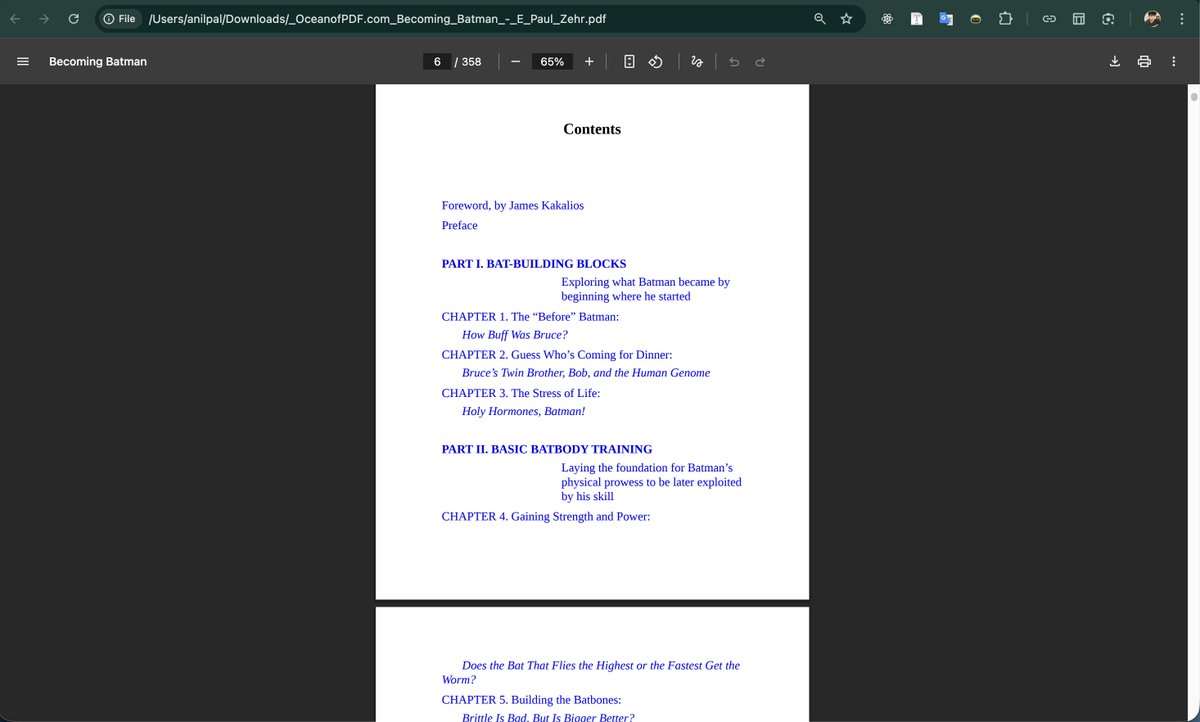Viewport: 1200px width, 722px height.
Task: Click How Buff Was Bruce? subtitle link
Action: tap(515, 335)
